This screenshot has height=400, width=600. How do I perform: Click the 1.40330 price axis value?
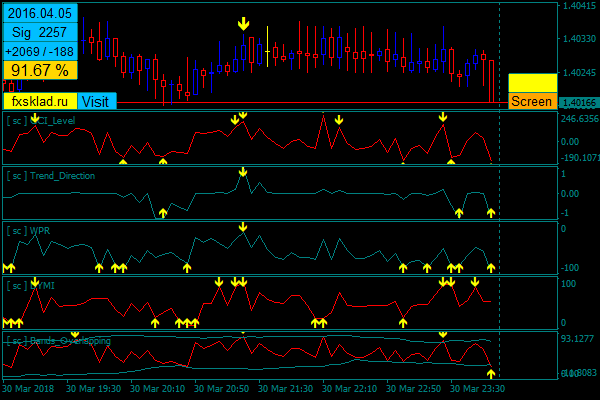click(579, 39)
